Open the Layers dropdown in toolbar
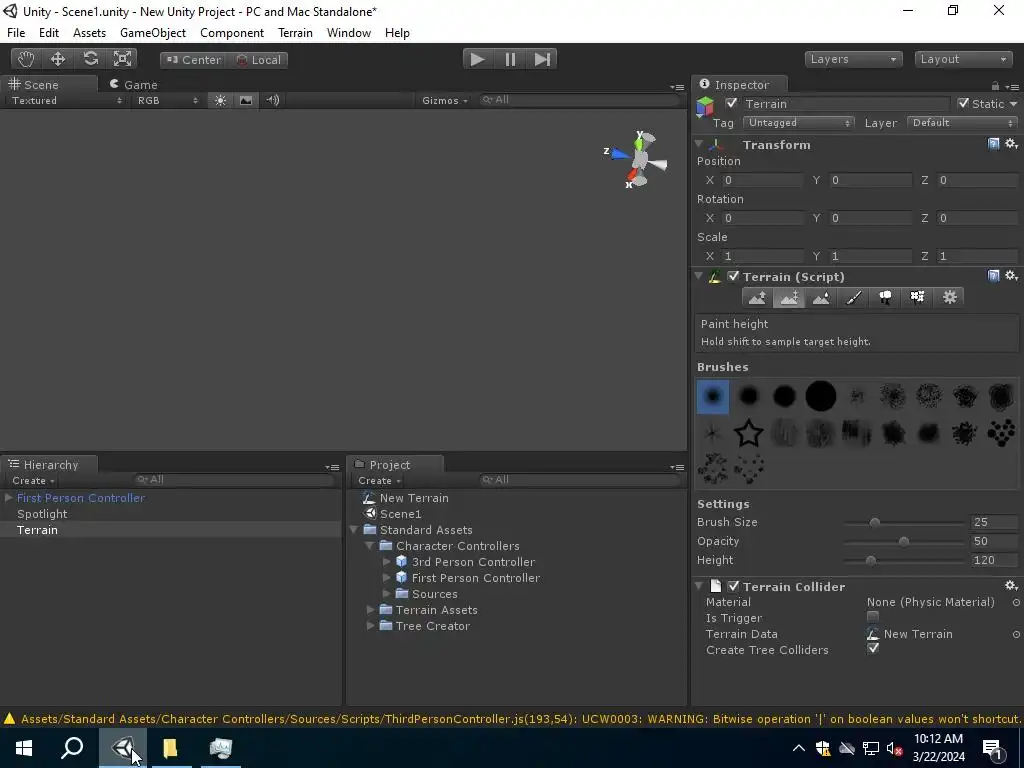 tap(853, 59)
